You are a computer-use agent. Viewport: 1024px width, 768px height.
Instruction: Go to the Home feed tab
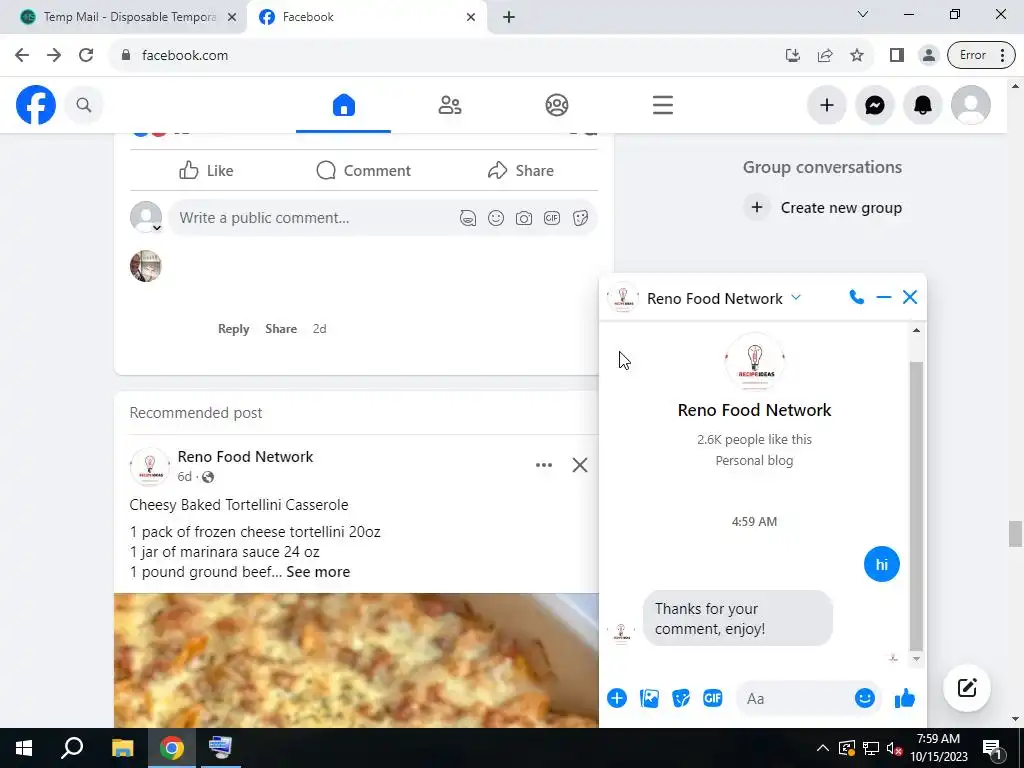pyautogui.click(x=344, y=104)
